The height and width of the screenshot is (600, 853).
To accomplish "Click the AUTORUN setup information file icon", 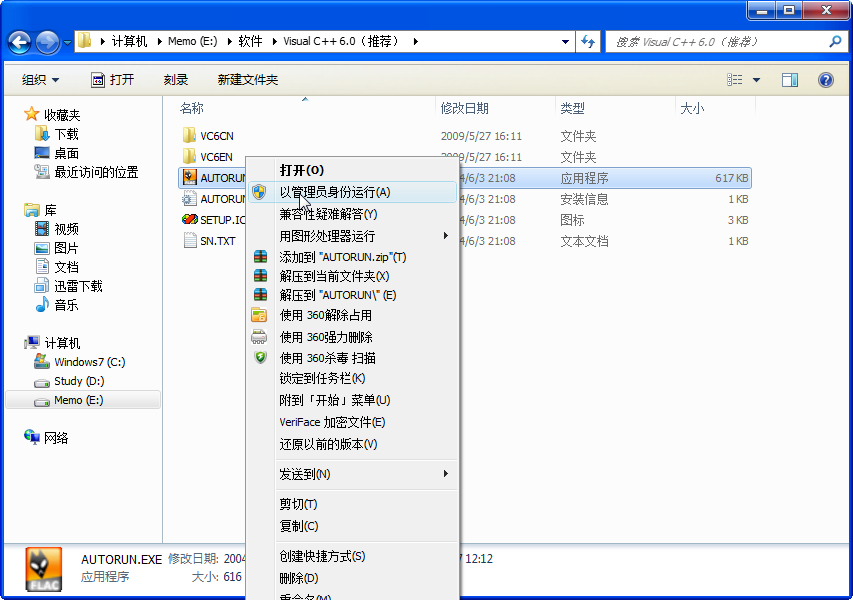I will coord(189,199).
